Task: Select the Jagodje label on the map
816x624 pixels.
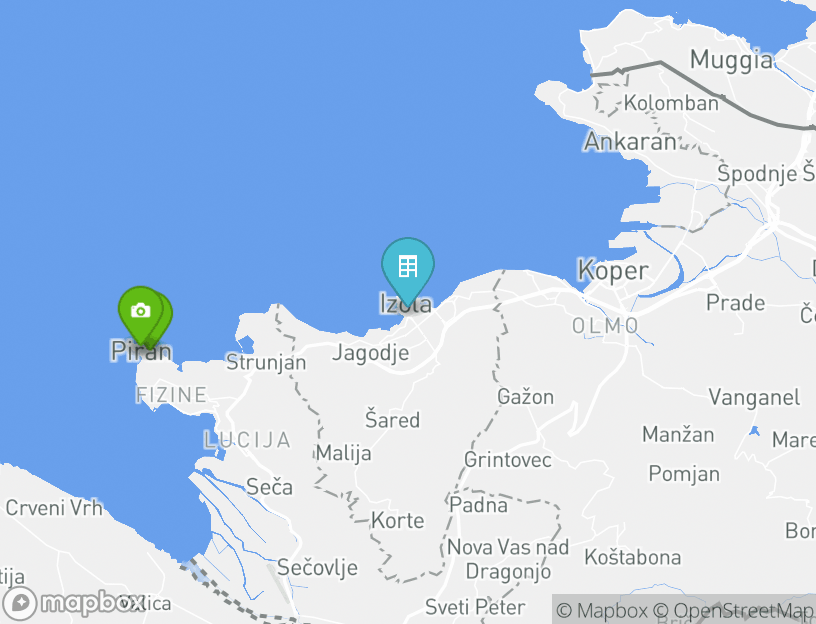Action: (371, 353)
